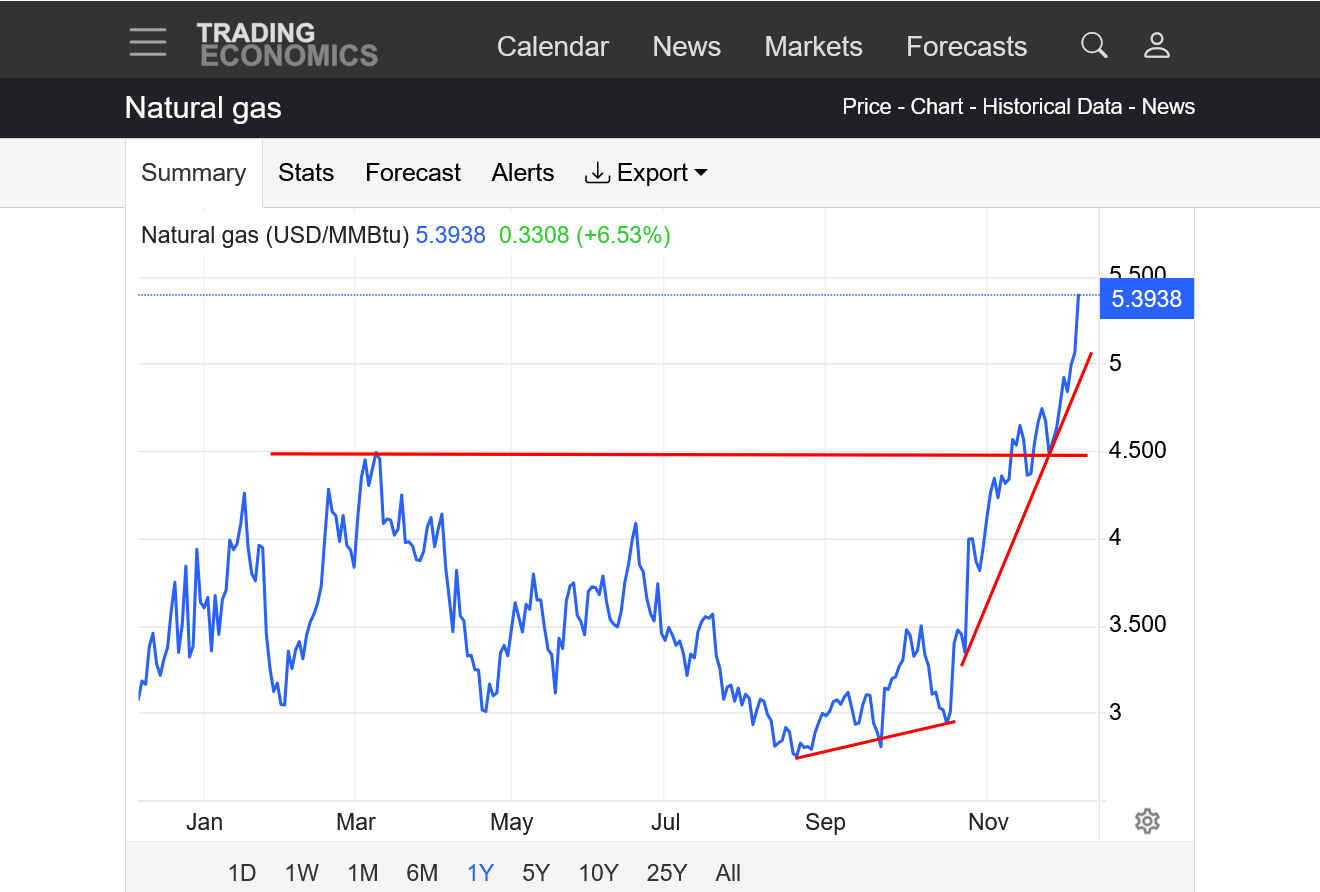Click the Trading Economics logo
This screenshot has height=892, width=1320.
pos(286,45)
